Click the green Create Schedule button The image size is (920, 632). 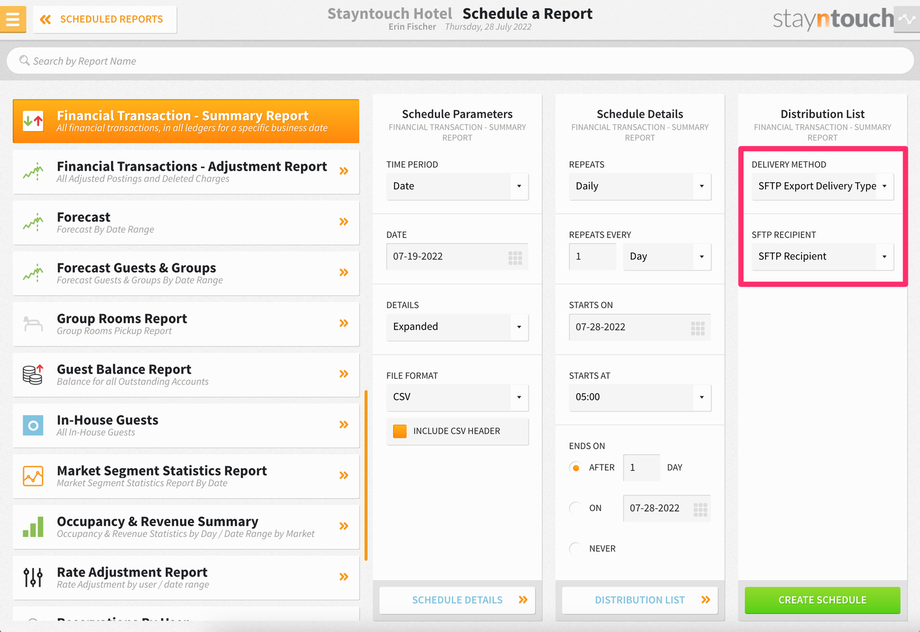pyautogui.click(x=823, y=600)
